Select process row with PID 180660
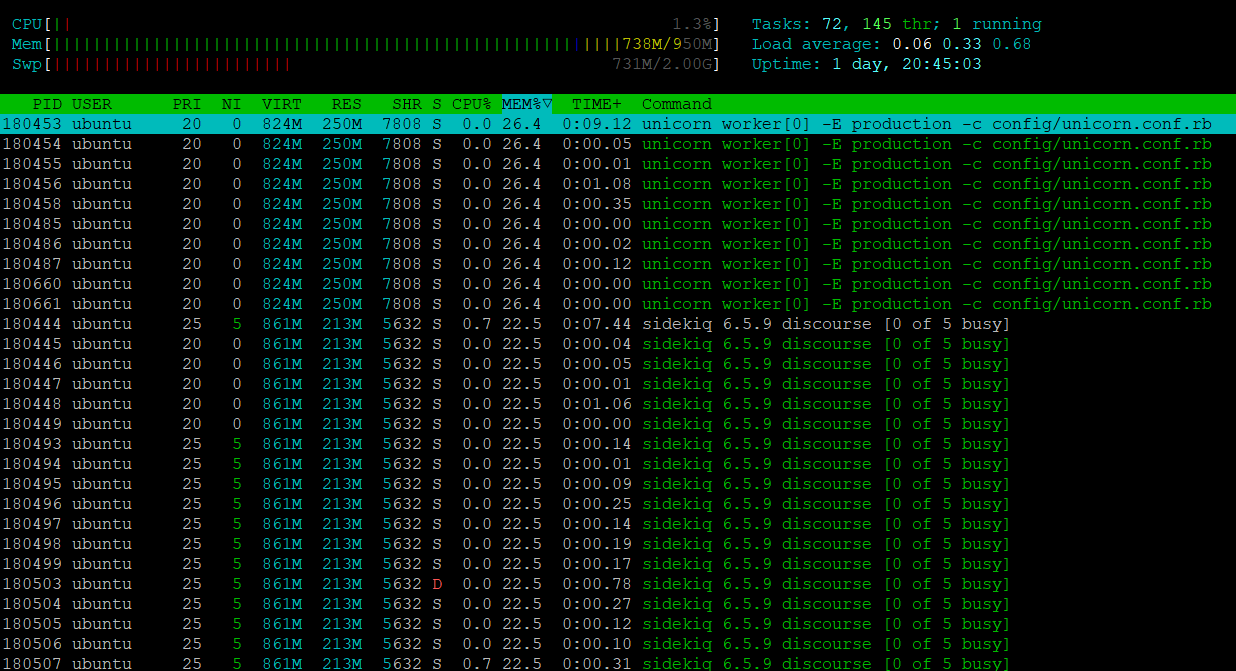The height and width of the screenshot is (671, 1236). coord(618,284)
